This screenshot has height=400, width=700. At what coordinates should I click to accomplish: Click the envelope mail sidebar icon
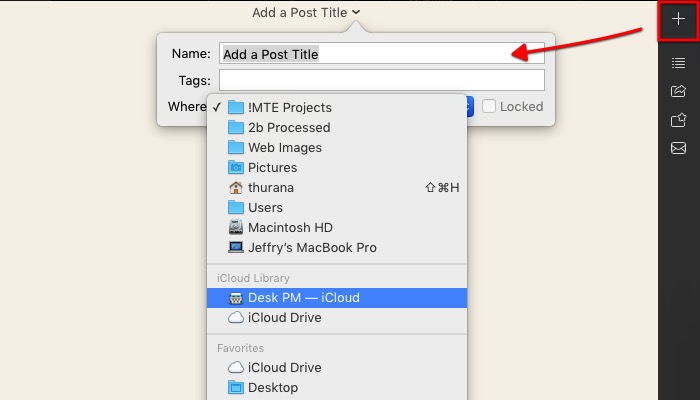point(678,149)
